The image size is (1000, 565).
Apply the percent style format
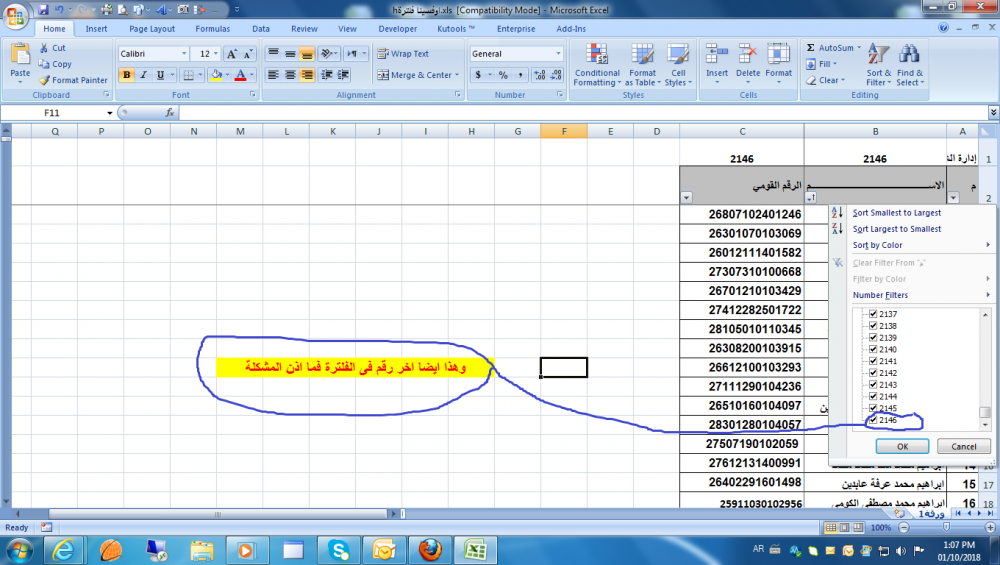tap(503, 75)
